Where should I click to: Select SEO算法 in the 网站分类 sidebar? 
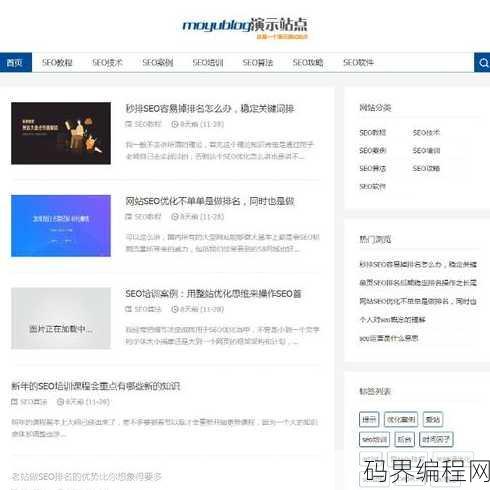373,169
